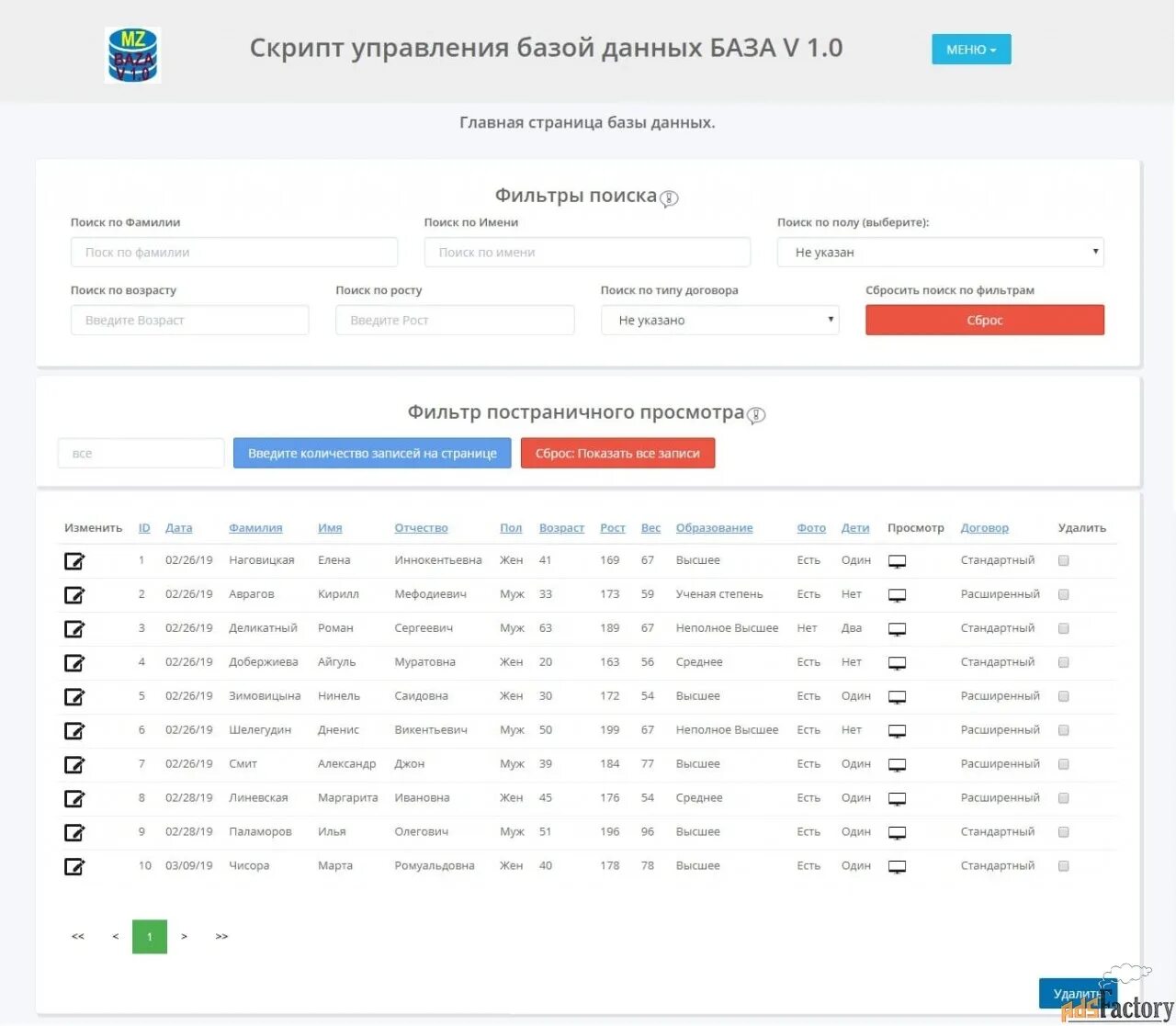1176x1026 pixels.
Task: Sort table by Образование column
Action: pyautogui.click(x=714, y=528)
